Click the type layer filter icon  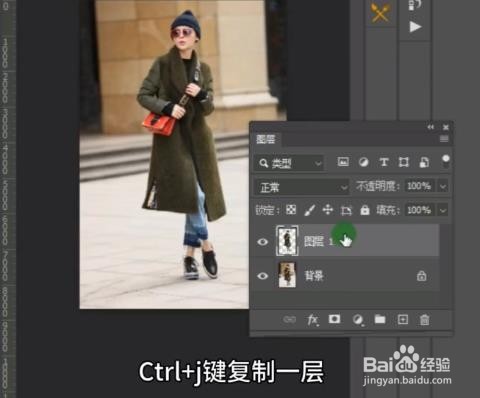click(384, 162)
